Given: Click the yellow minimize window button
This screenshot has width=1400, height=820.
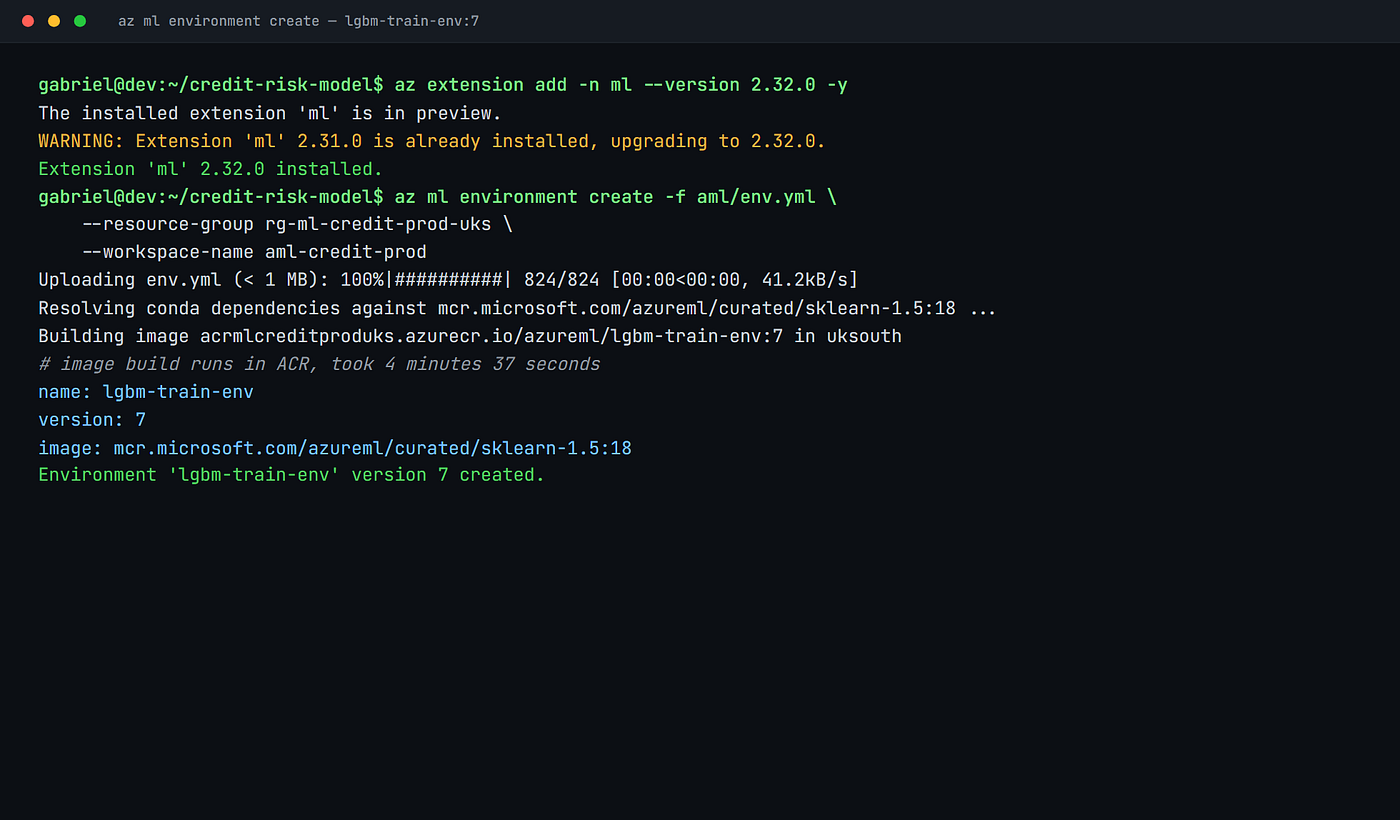Looking at the screenshot, I should [x=54, y=21].
